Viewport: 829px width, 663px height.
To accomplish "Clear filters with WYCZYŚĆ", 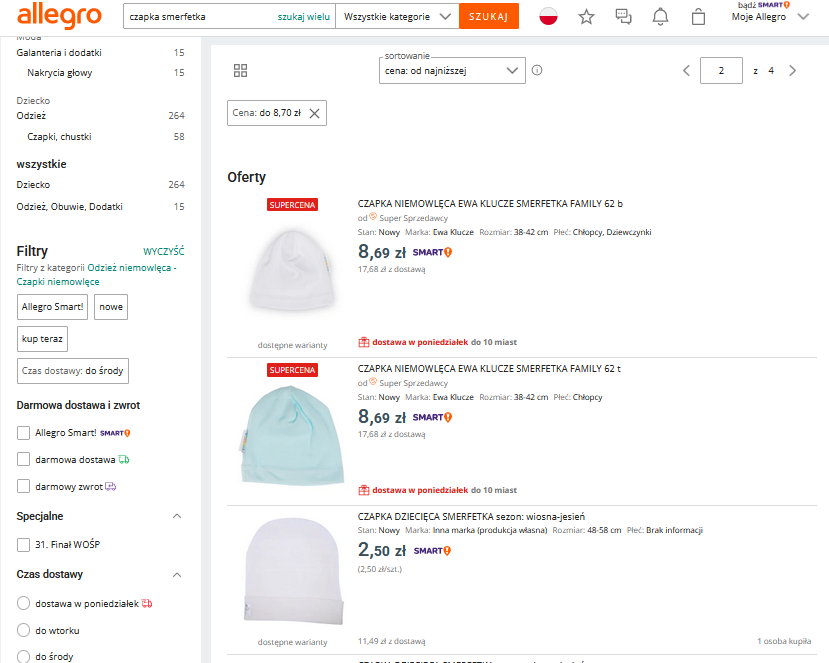I will click(163, 251).
